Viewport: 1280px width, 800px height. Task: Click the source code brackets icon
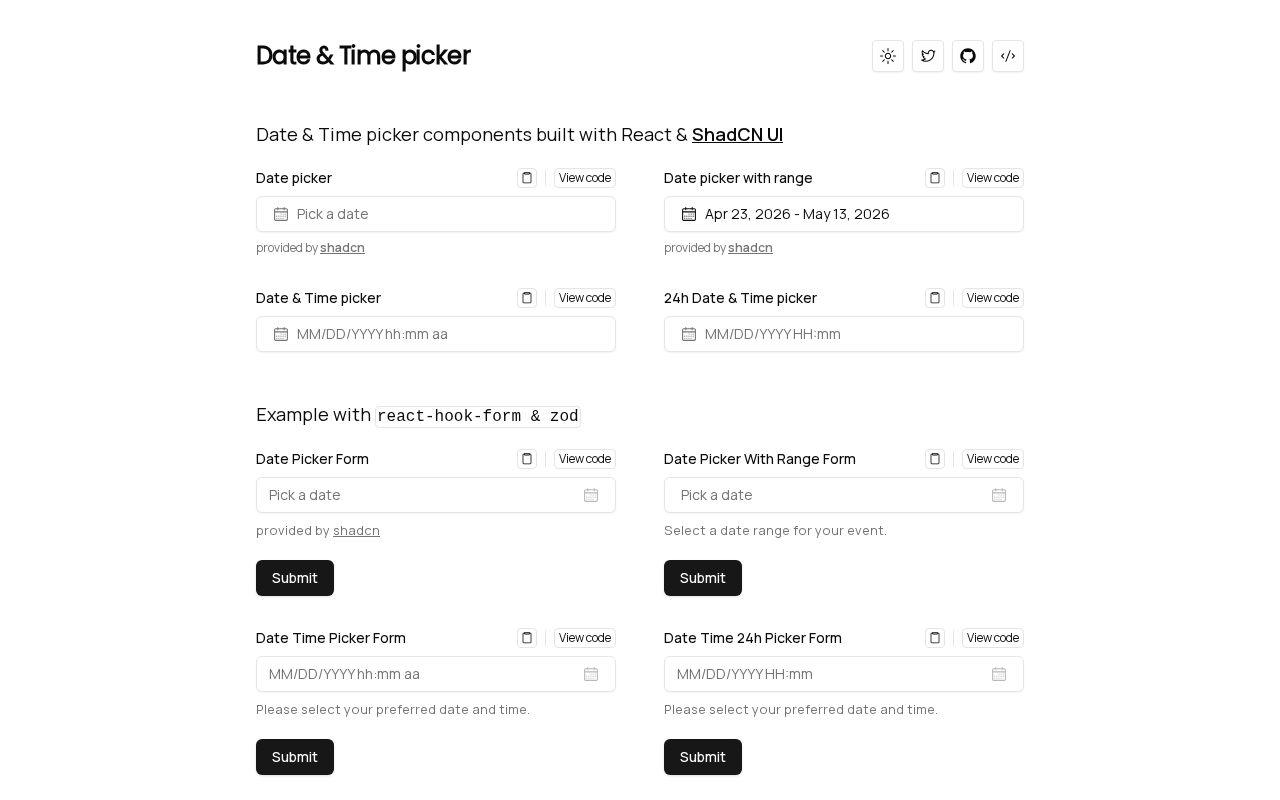[x=1008, y=56]
